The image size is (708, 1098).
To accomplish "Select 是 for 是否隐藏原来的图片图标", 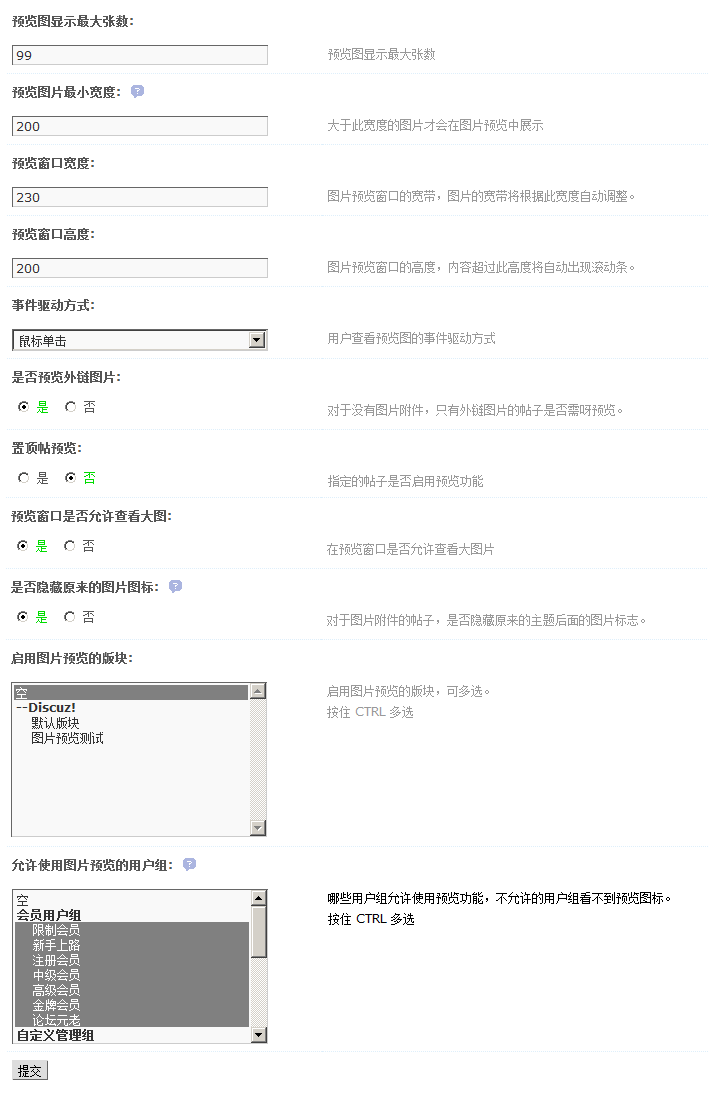I will click(x=22, y=617).
